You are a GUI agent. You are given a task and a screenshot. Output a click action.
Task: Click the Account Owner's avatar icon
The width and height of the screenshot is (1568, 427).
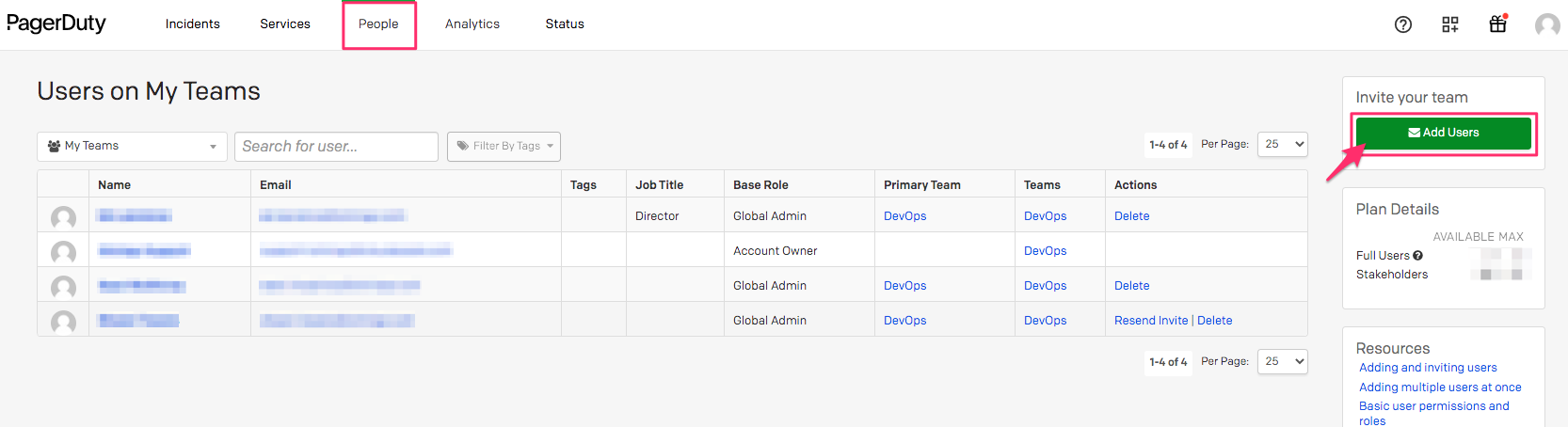click(x=63, y=252)
